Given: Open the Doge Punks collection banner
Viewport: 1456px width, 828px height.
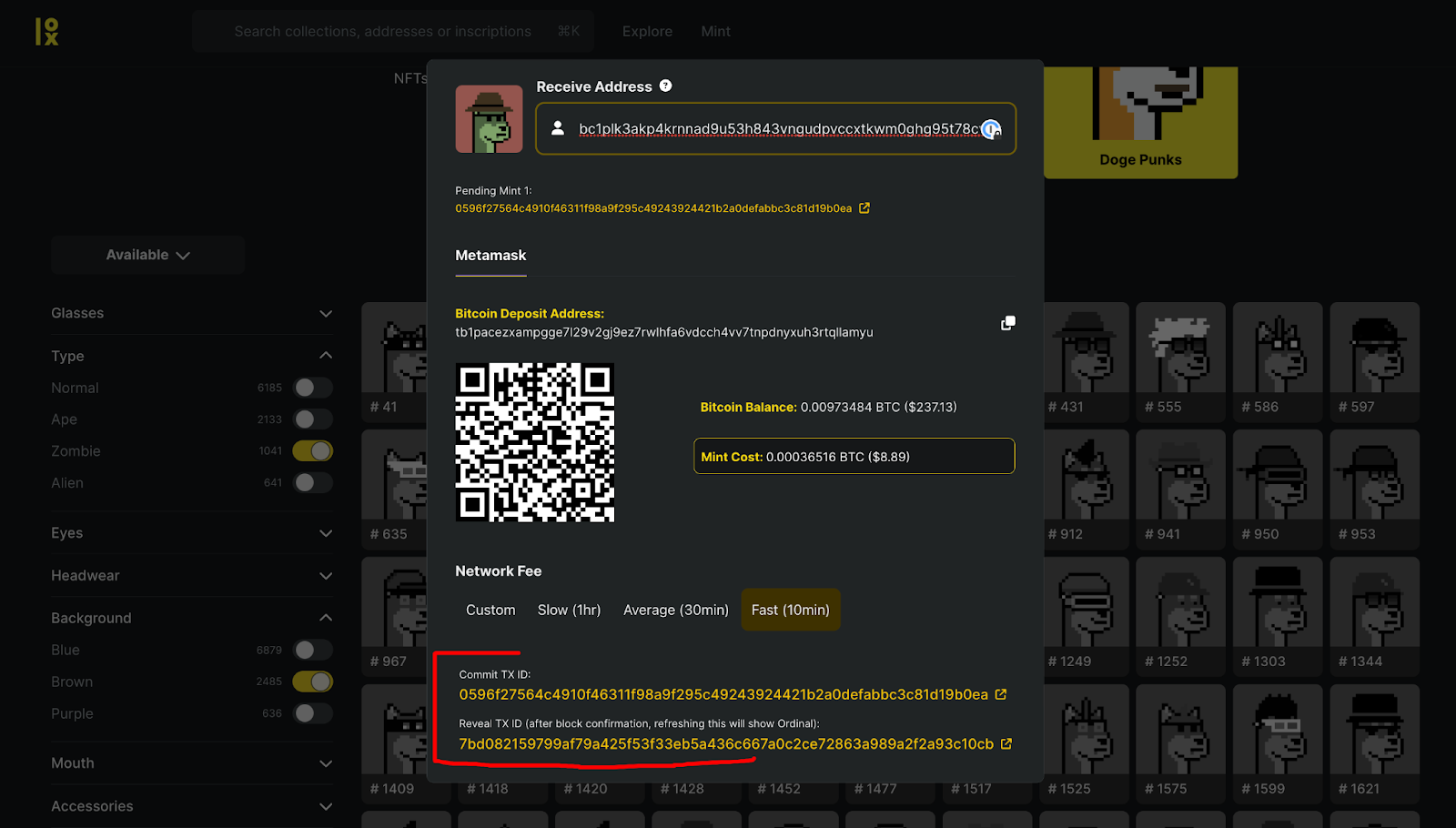Looking at the screenshot, I should 1140,122.
